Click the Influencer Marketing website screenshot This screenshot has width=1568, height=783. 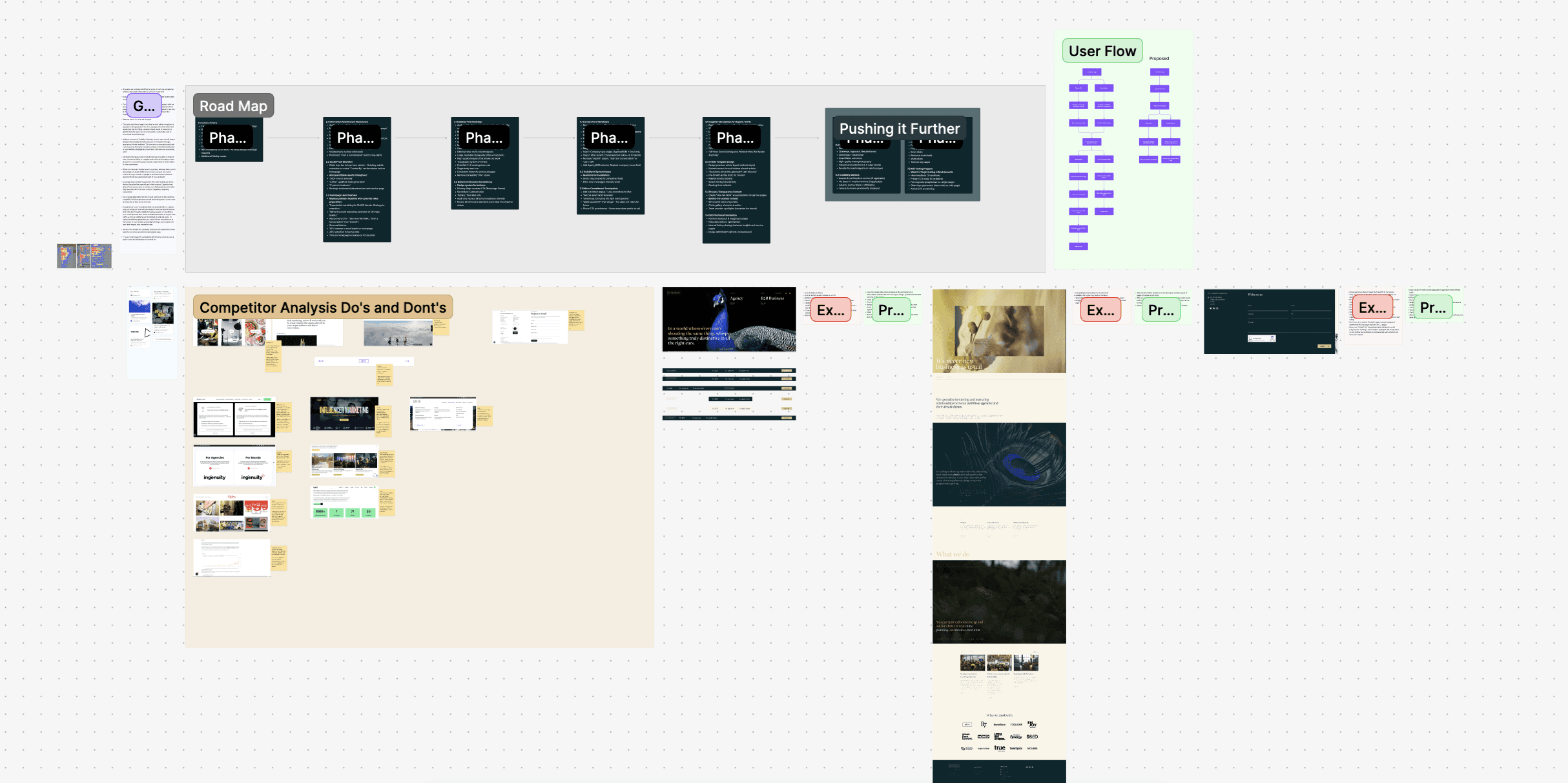pyautogui.click(x=344, y=414)
